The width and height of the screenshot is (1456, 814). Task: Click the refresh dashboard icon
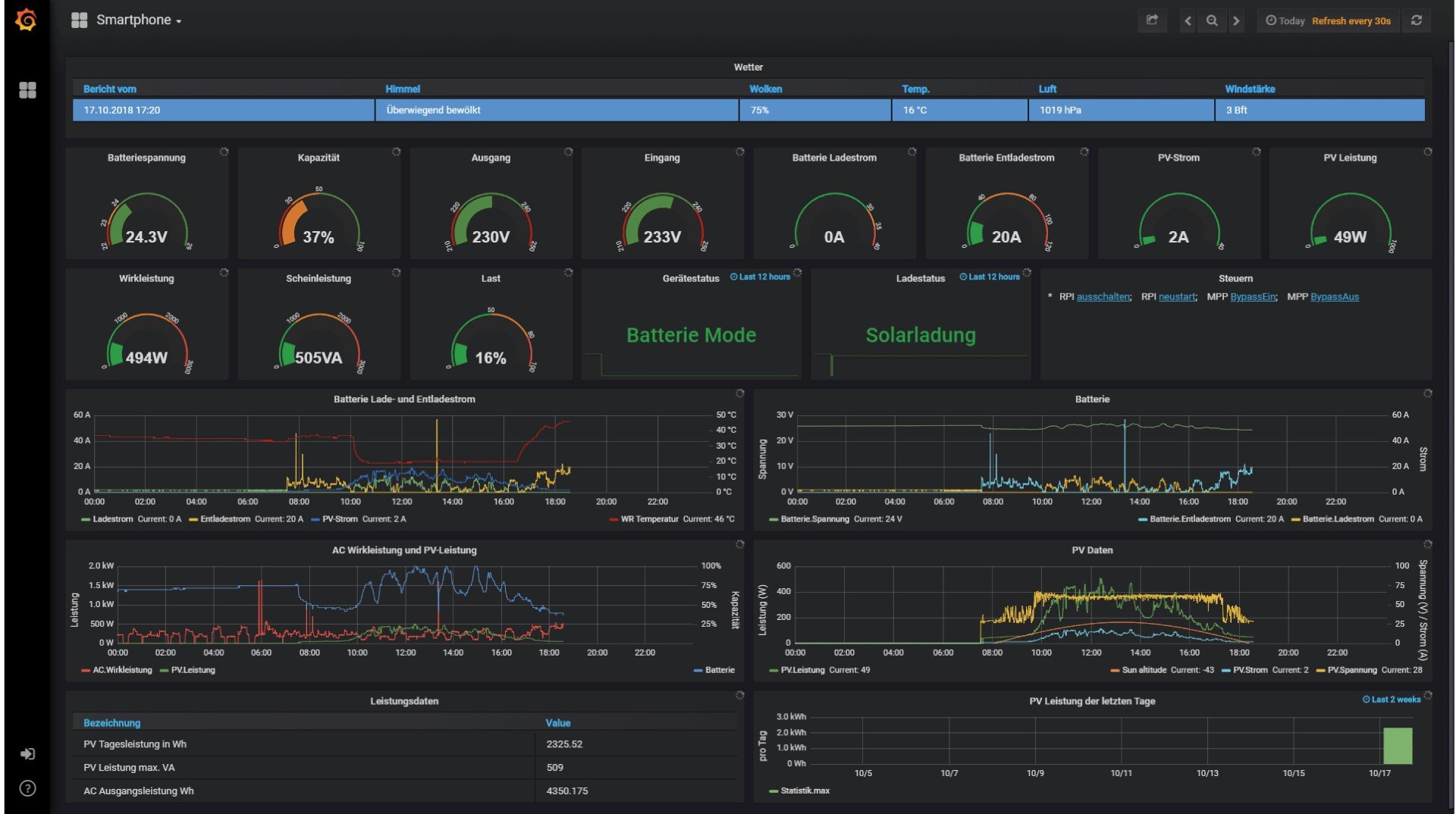pos(1416,20)
